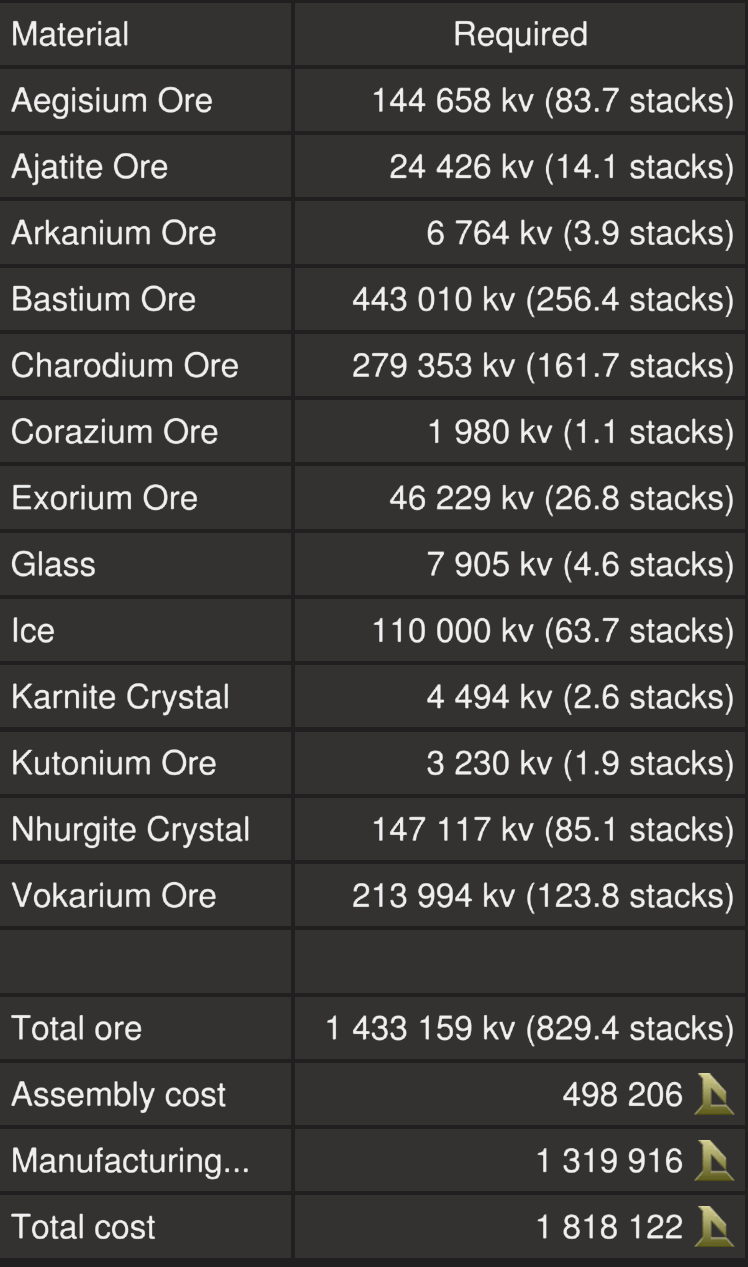
Task: Click the currency icon beside Total cost
Action: point(715,1227)
